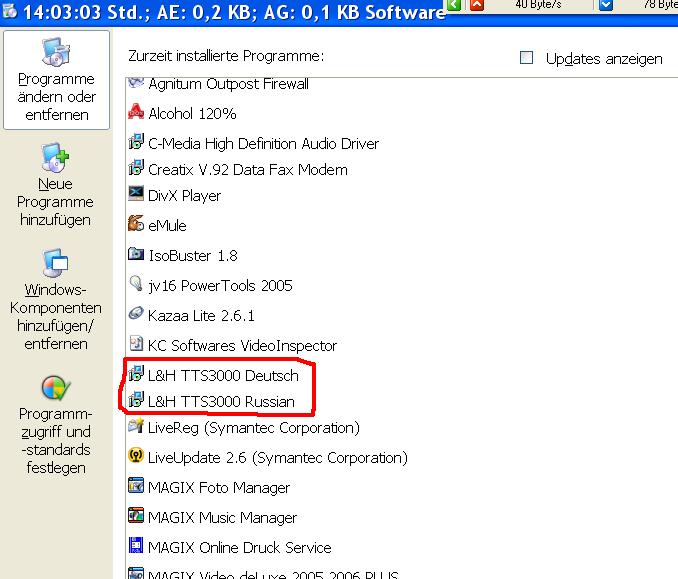Select 'Kazaa Lite 2.6.1' entry
The height and width of the screenshot is (579, 678).
coord(201,316)
